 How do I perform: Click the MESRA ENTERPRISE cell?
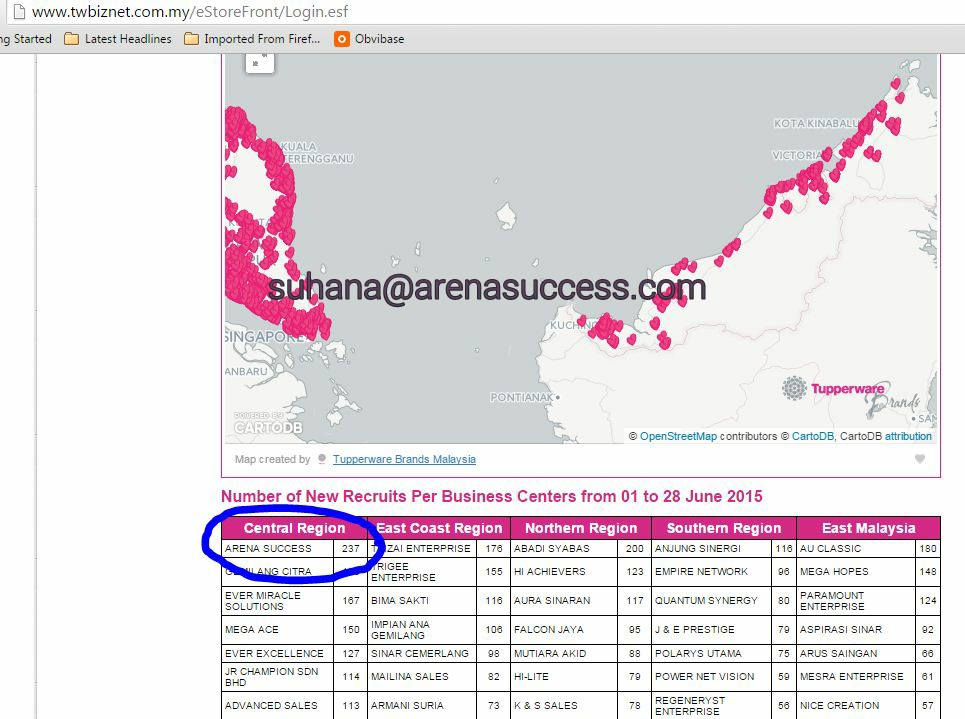coord(855,677)
